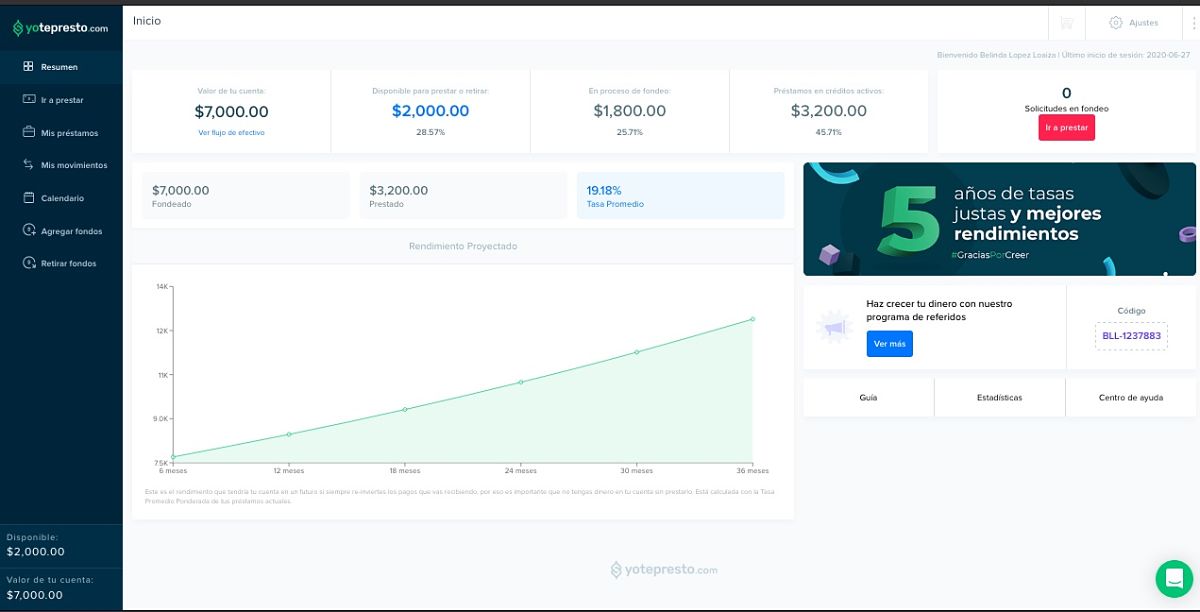
Task: Click the Inicio page title
Action: pos(147,21)
